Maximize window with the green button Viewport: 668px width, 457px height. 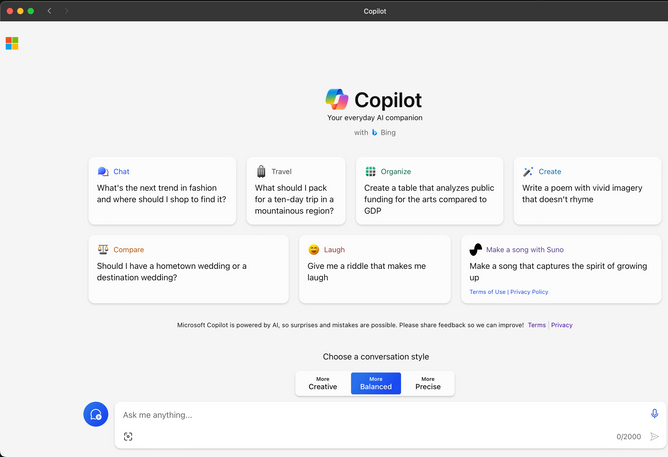(31, 11)
